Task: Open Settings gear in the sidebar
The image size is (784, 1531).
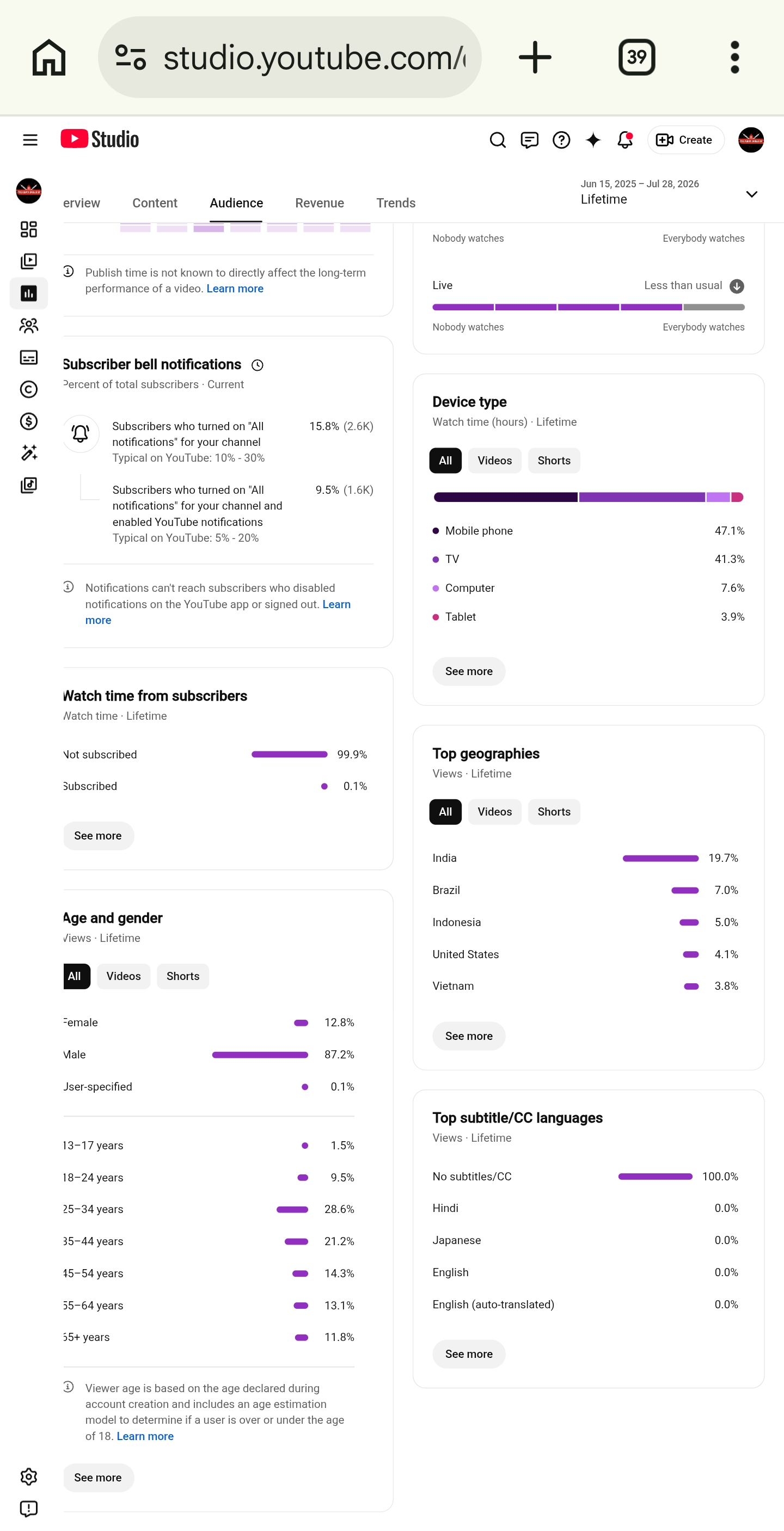Action: (28, 1477)
